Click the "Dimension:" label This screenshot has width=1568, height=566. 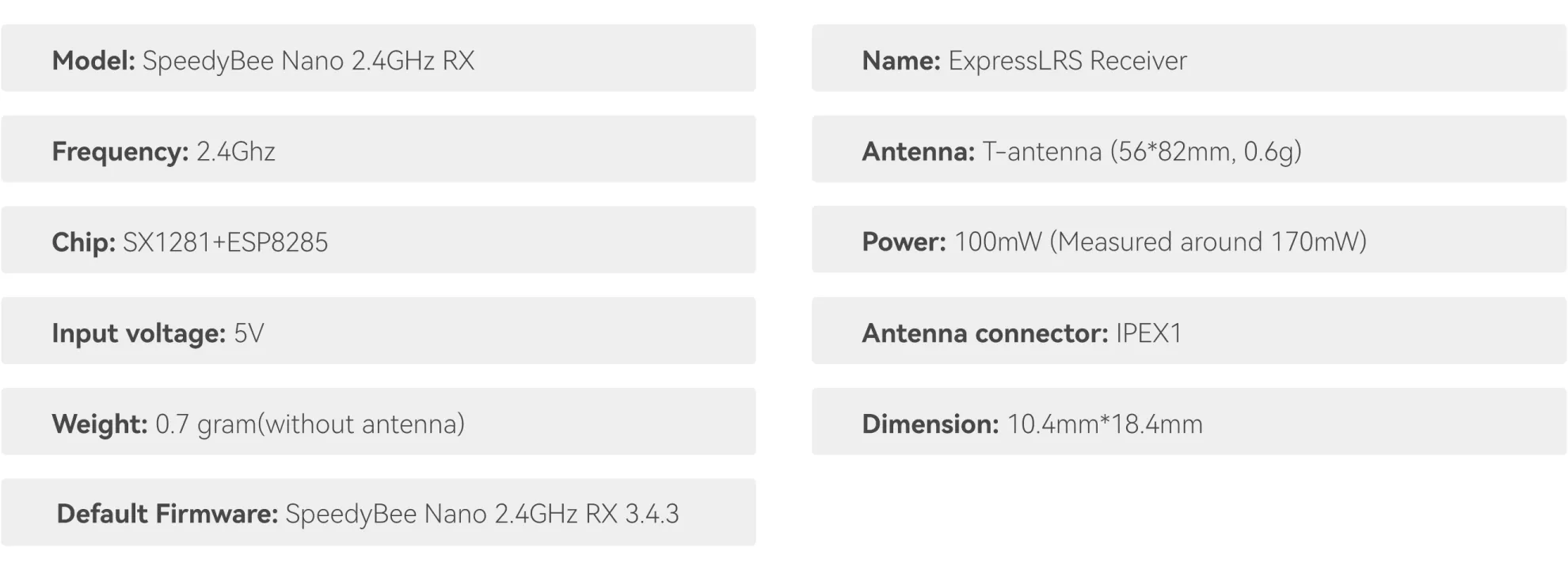(930, 424)
